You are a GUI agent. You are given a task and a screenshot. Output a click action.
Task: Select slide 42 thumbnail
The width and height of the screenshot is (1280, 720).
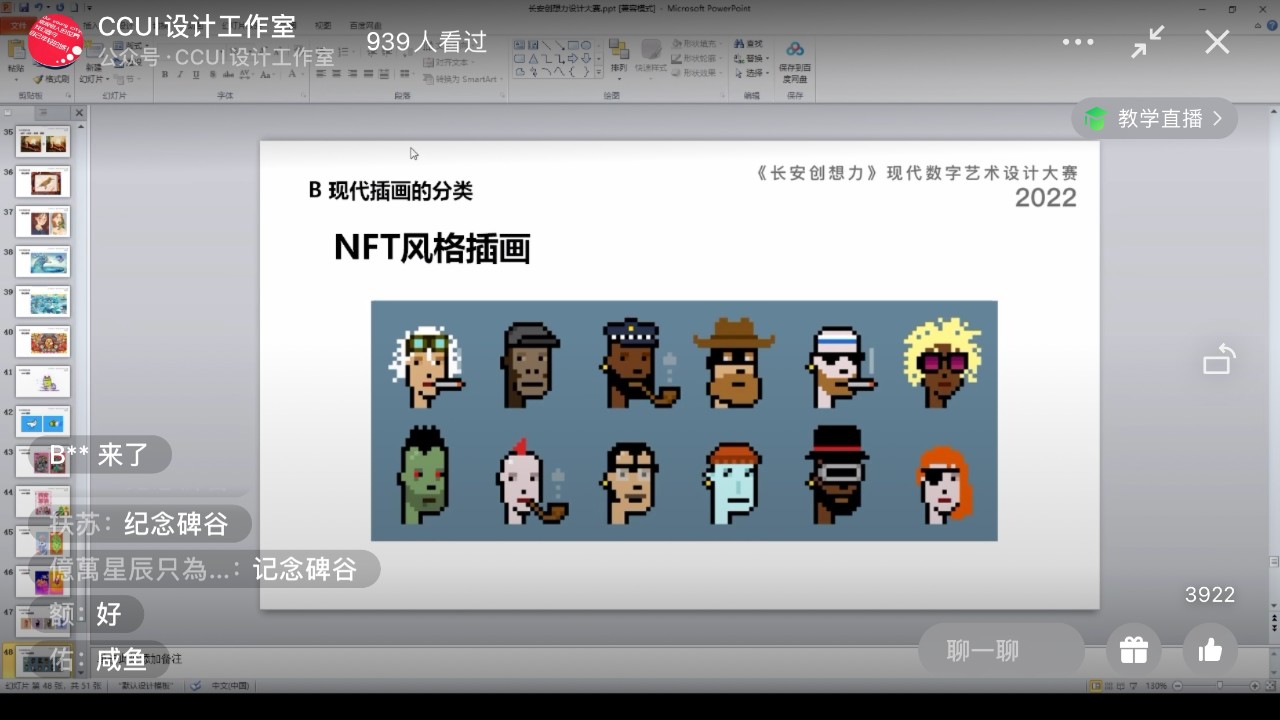point(43,422)
